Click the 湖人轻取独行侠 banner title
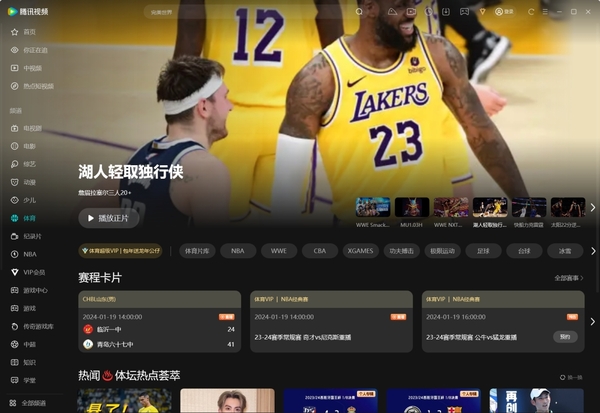The image size is (600, 413). coord(130,172)
